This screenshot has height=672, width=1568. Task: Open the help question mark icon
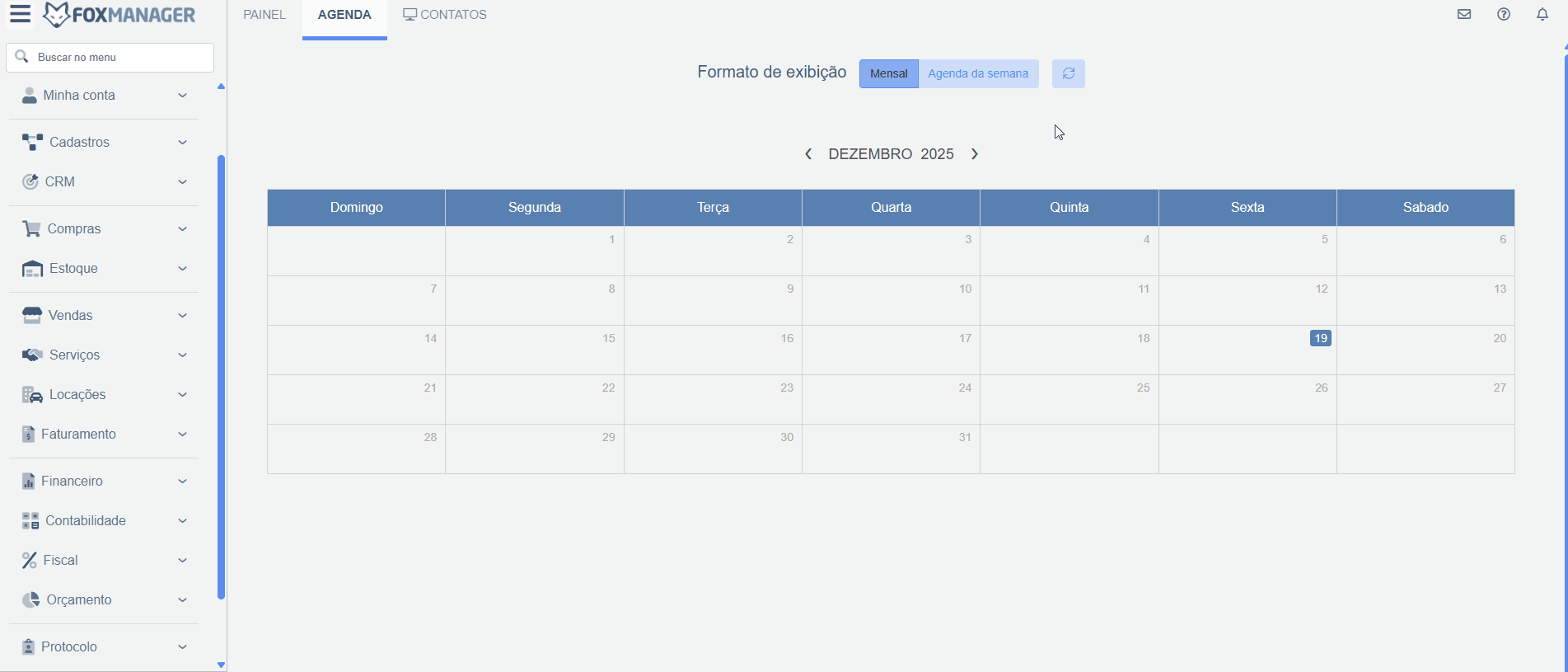(x=1504, y=14)
